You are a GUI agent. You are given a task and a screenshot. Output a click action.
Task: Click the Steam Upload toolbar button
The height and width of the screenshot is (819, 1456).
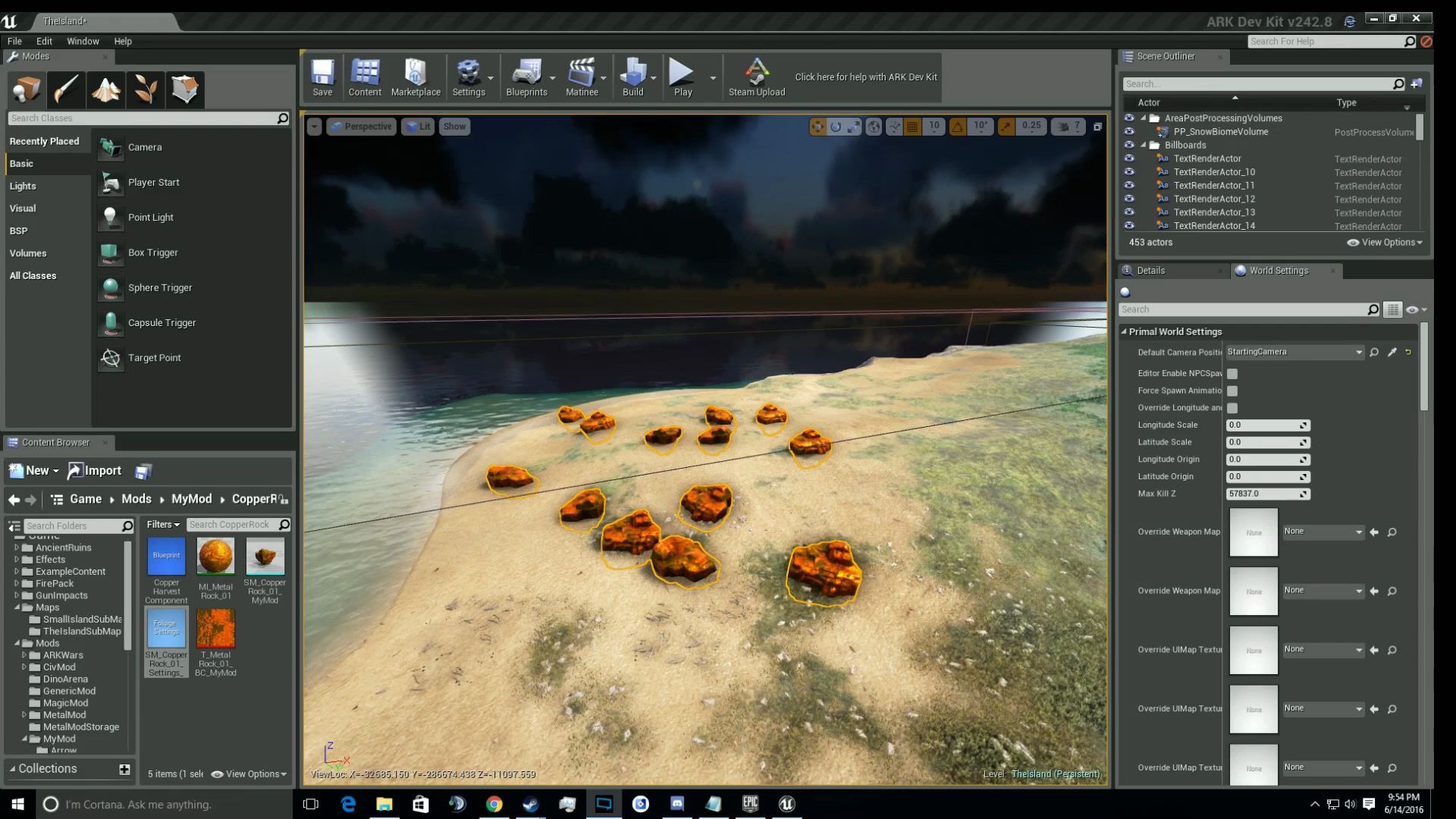757,77
